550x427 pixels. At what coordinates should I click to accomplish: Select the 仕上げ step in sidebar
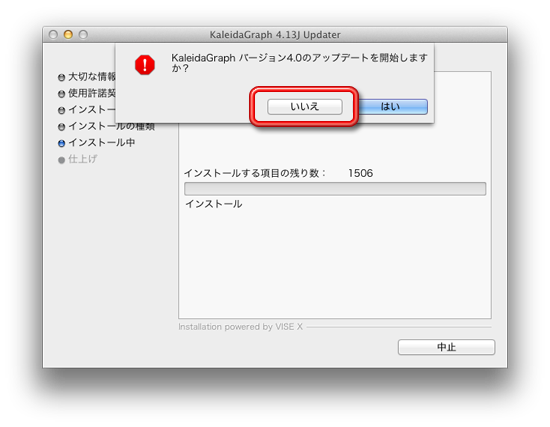point(82,159)
